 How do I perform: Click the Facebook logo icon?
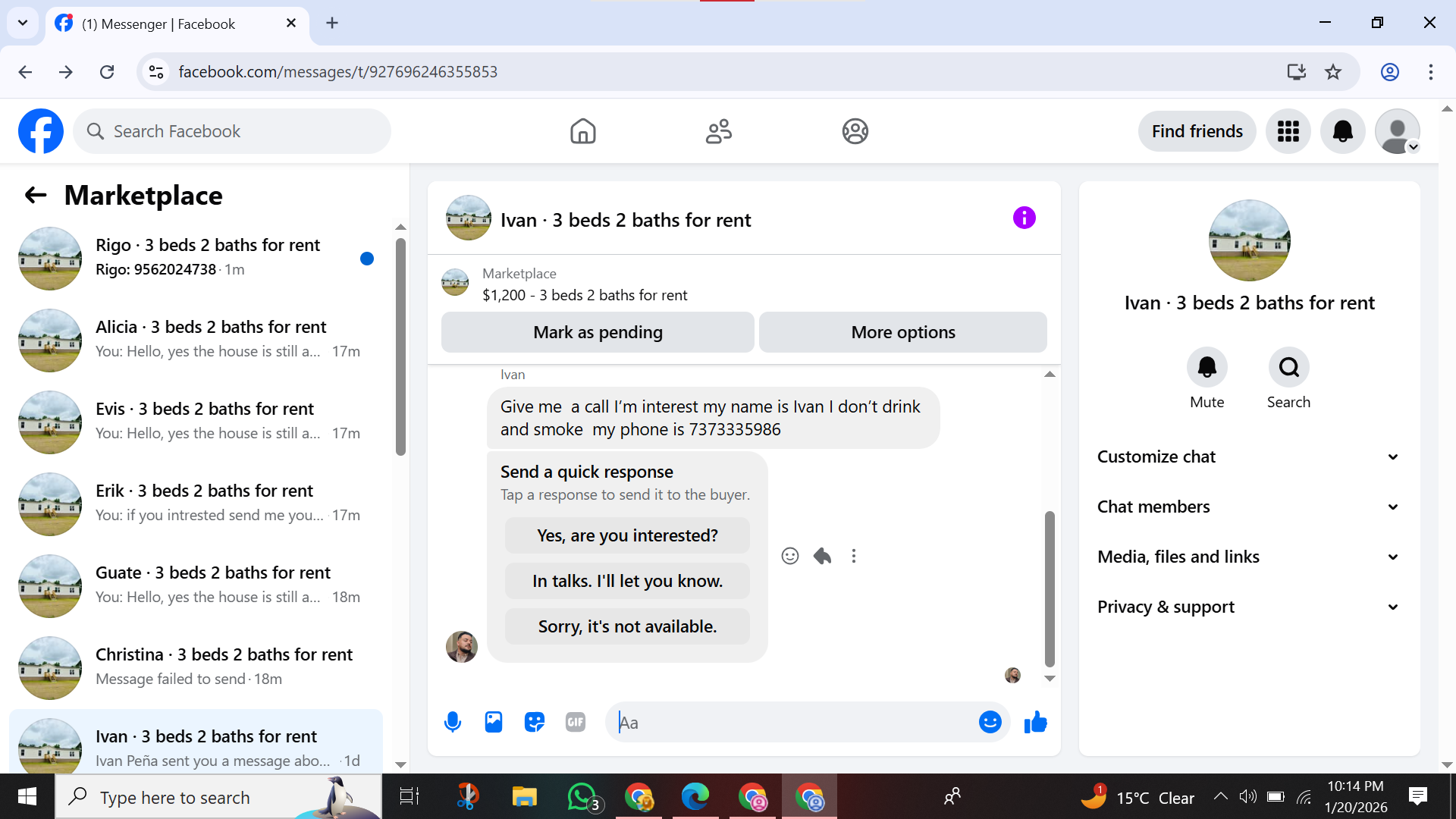(x=41, y=131)
